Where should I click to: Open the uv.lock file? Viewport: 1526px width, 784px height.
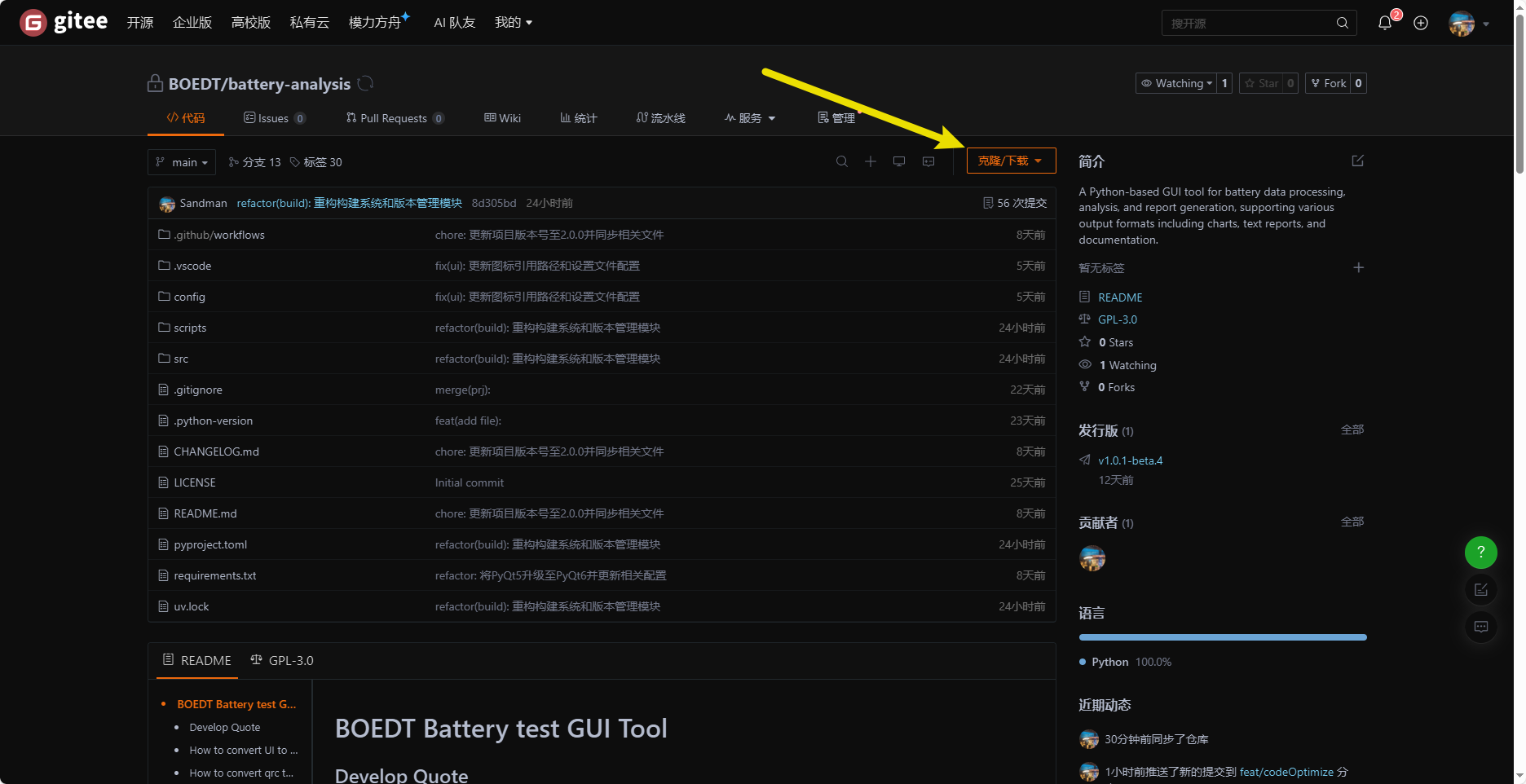point(192,606)
